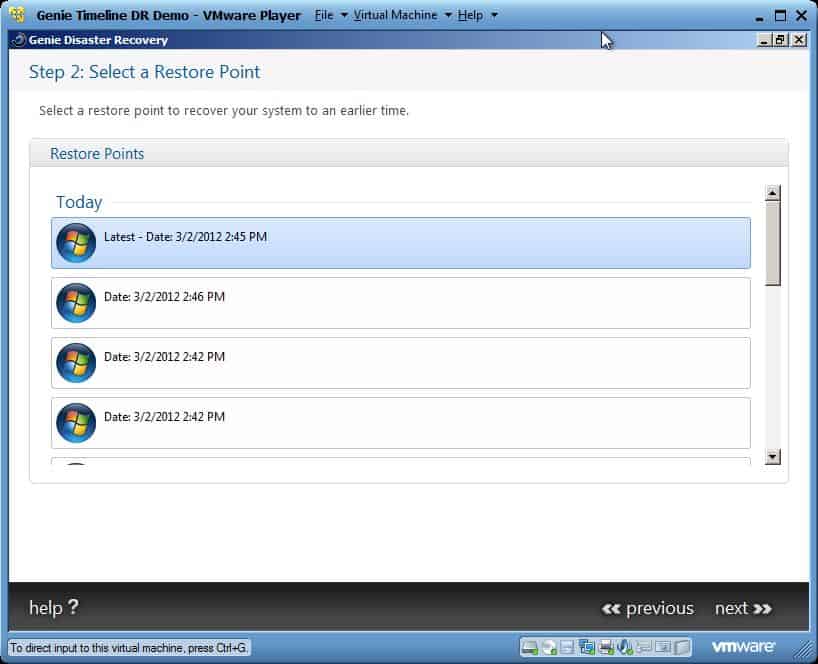
Task: Maximize the VMware Player window
Action: (780, 16)
